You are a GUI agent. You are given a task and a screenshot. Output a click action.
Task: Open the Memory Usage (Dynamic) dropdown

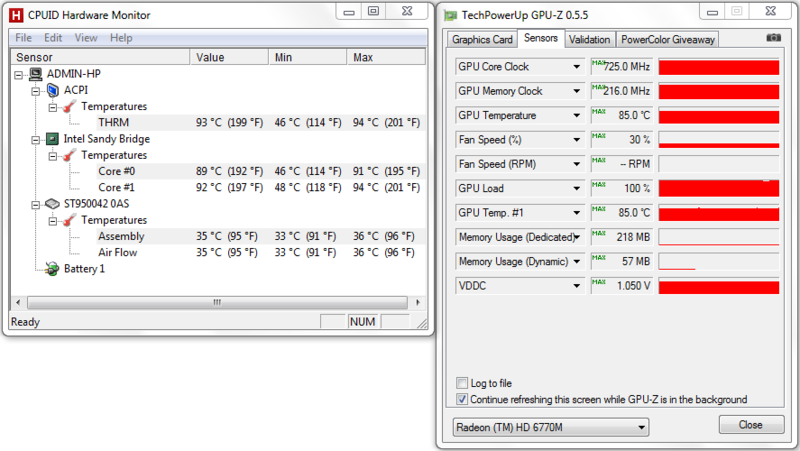[576, 262]
